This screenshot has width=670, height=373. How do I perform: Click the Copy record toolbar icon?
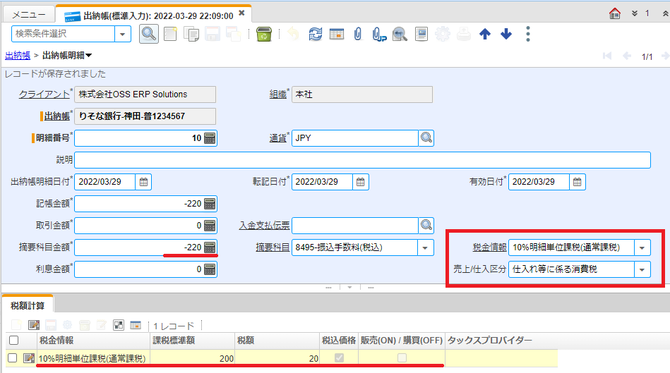[x=191, y=34]
